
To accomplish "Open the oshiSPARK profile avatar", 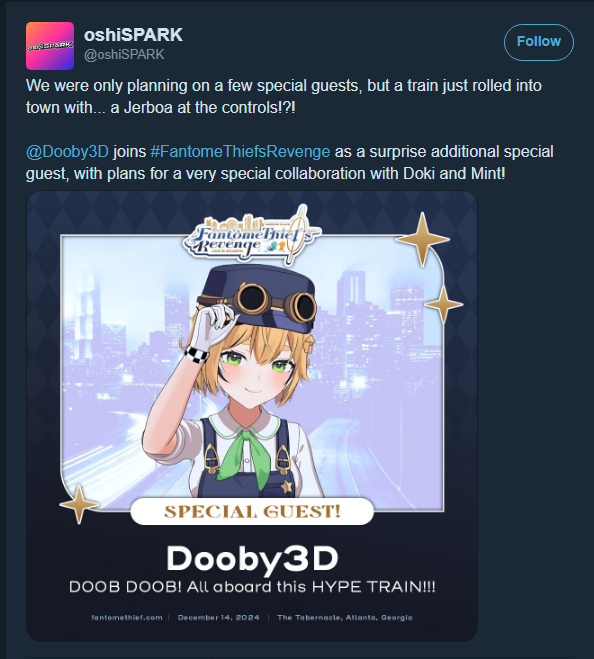I will [x=50, y=46].
